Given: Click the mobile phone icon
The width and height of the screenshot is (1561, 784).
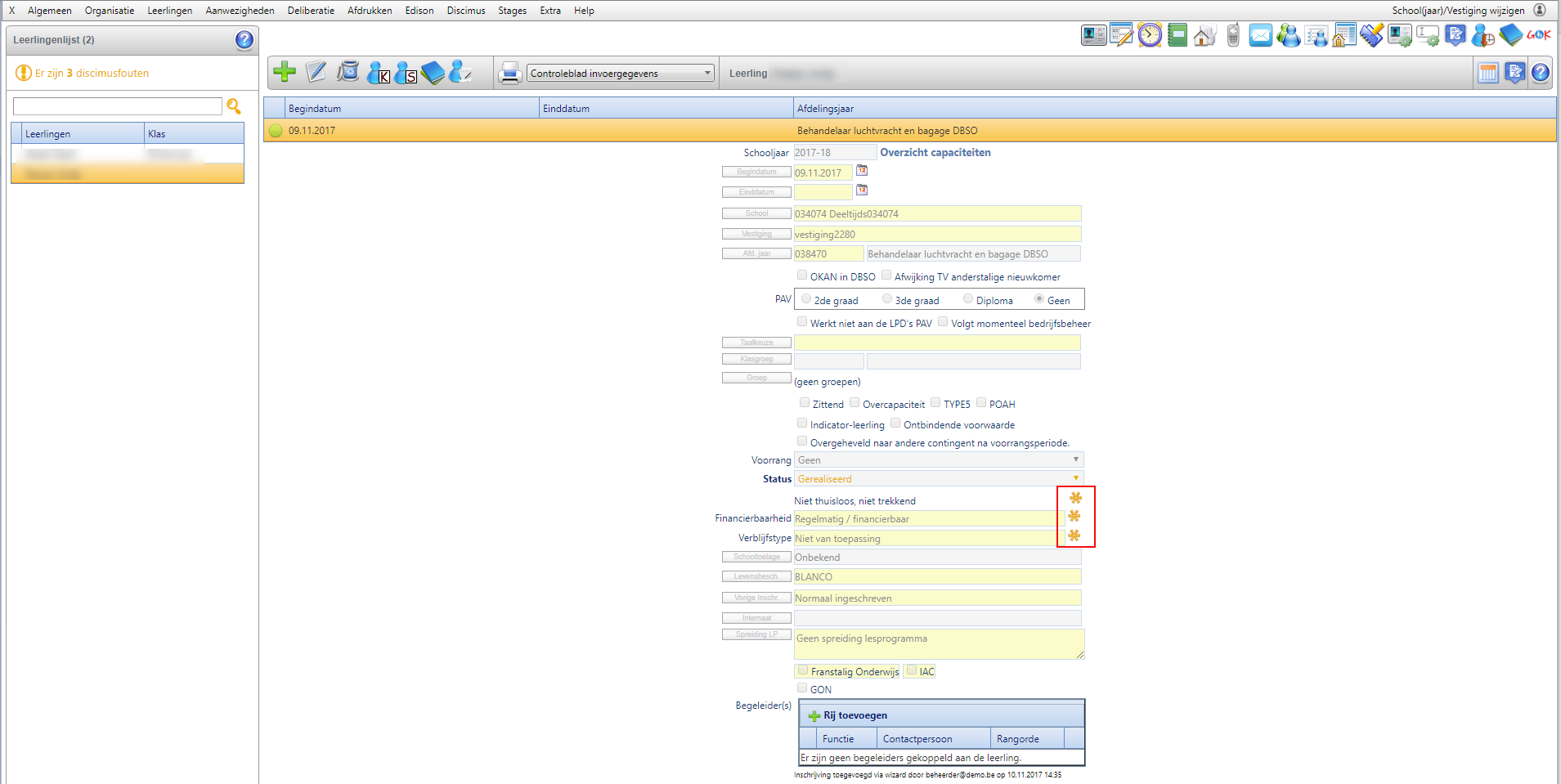Looking at the screenshot, I should (1233, 35).
